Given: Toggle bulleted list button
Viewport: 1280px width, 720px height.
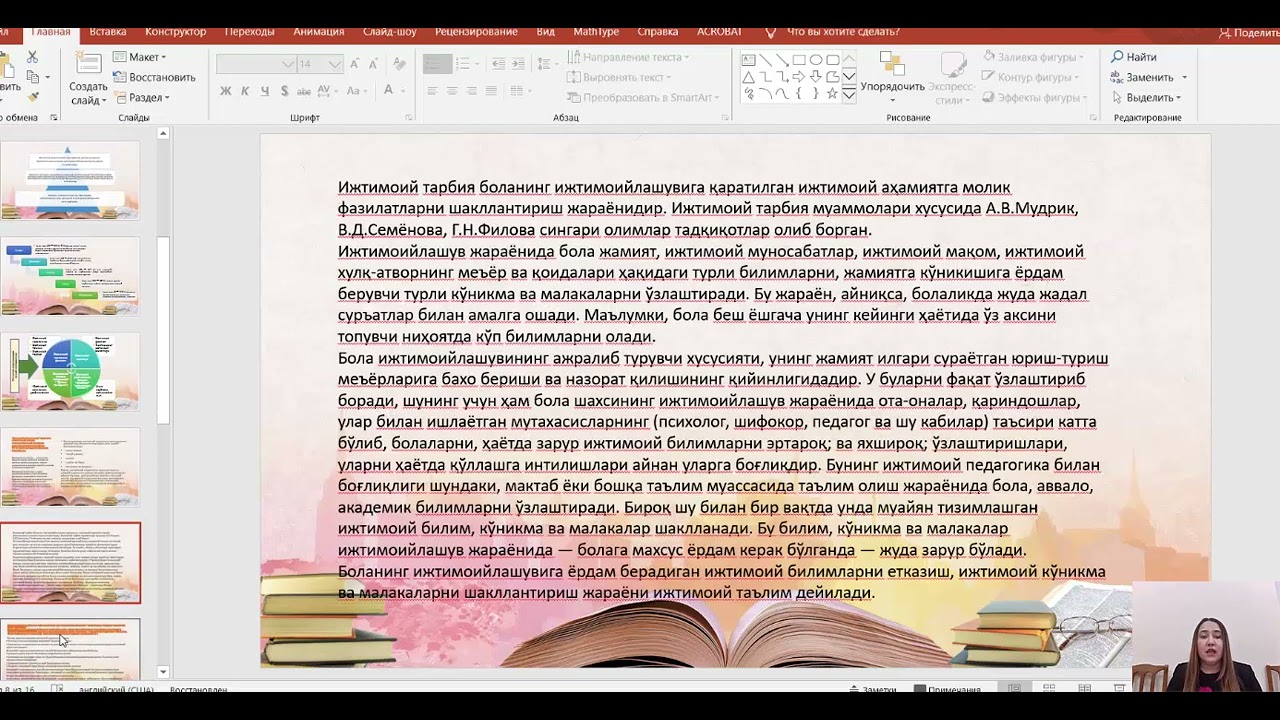Looking at the screenshot, I should (437, 64).
